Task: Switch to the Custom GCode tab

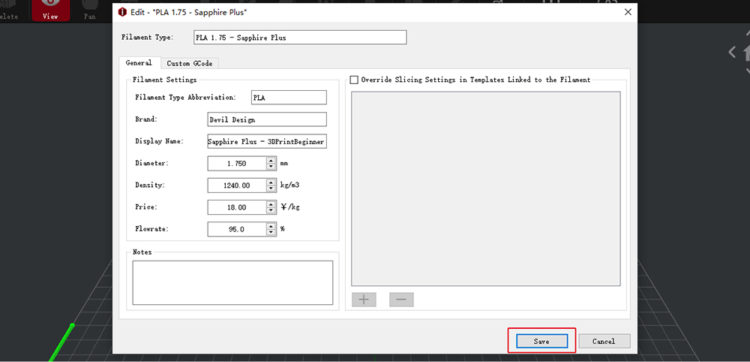Action: [x=189, y=63]
